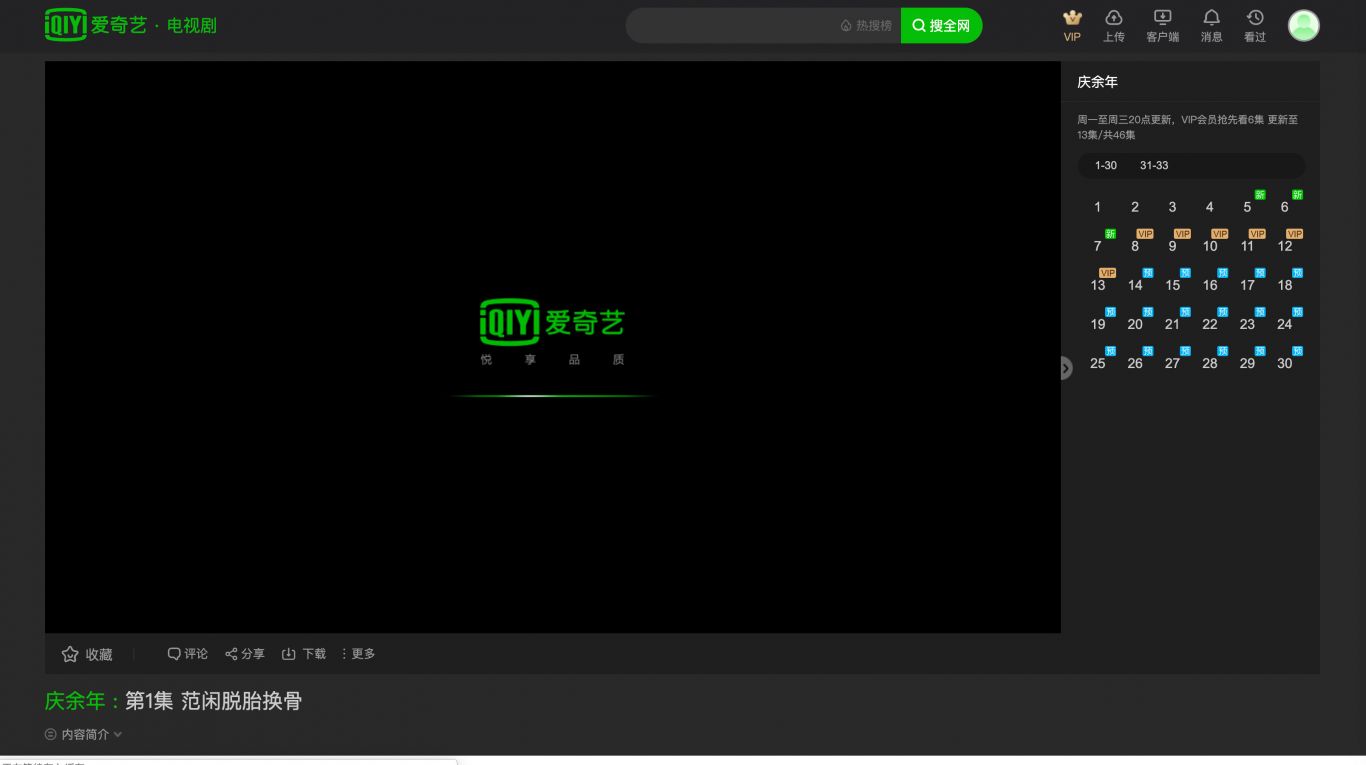Screen dimensions: 1366x765
Task: Play VIP episode 9
Action: 1172,246
